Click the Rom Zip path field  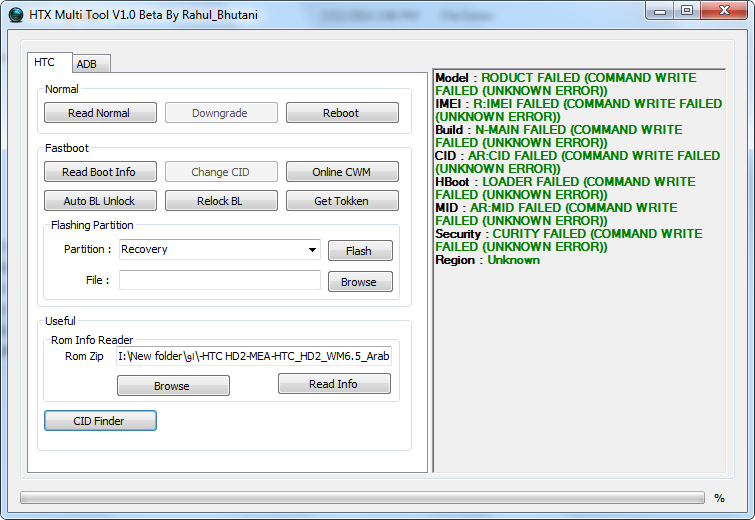(254, 356)
